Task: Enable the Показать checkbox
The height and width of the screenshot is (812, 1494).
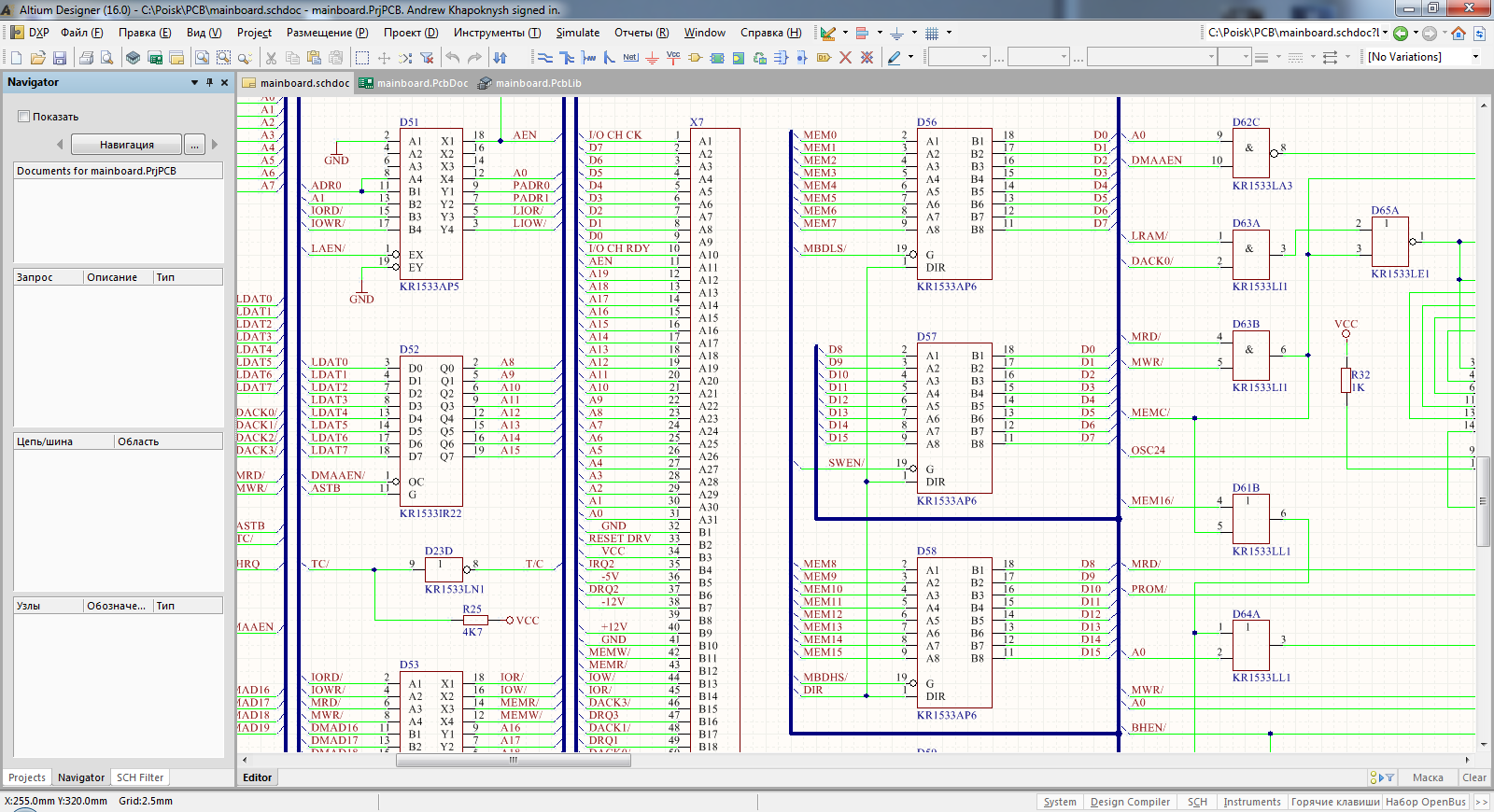Action: pos(24,117)
